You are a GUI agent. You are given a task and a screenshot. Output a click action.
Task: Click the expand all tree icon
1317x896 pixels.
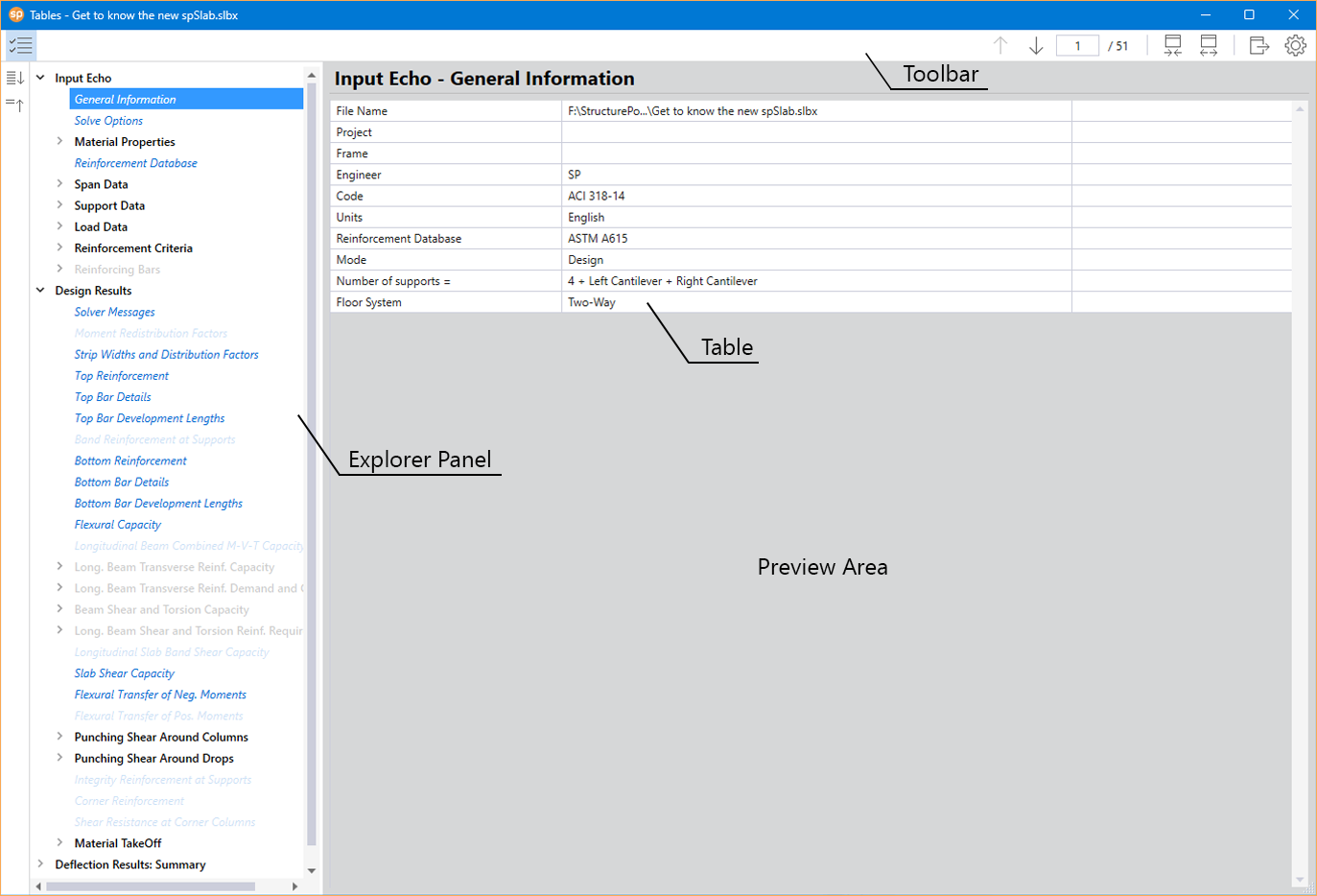(x=14, y=78)
